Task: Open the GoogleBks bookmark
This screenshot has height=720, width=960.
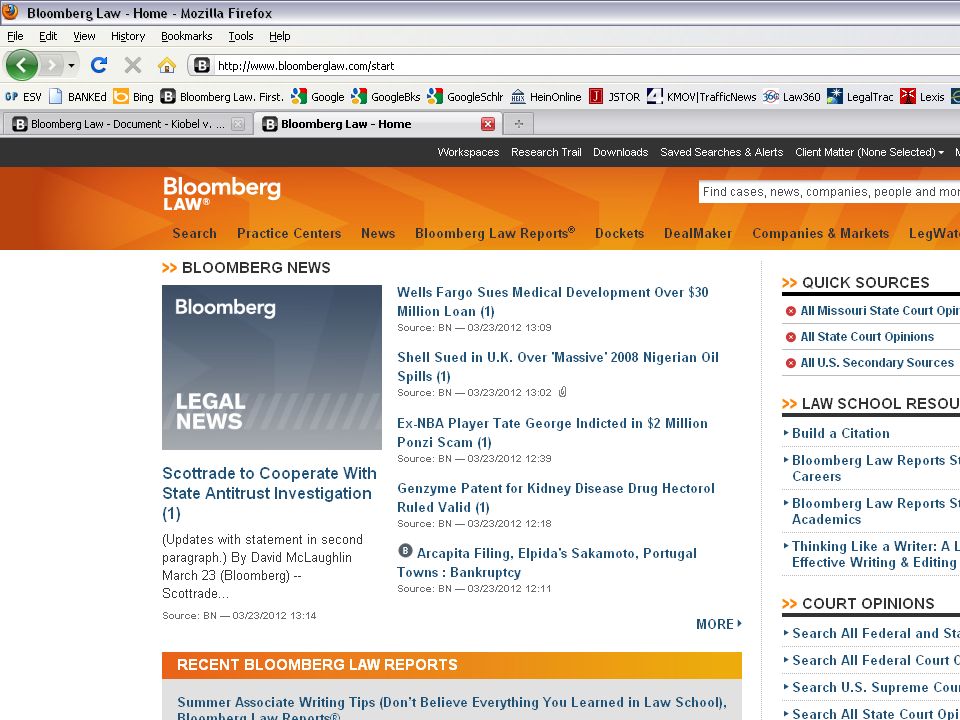Action: click(386, 97)
